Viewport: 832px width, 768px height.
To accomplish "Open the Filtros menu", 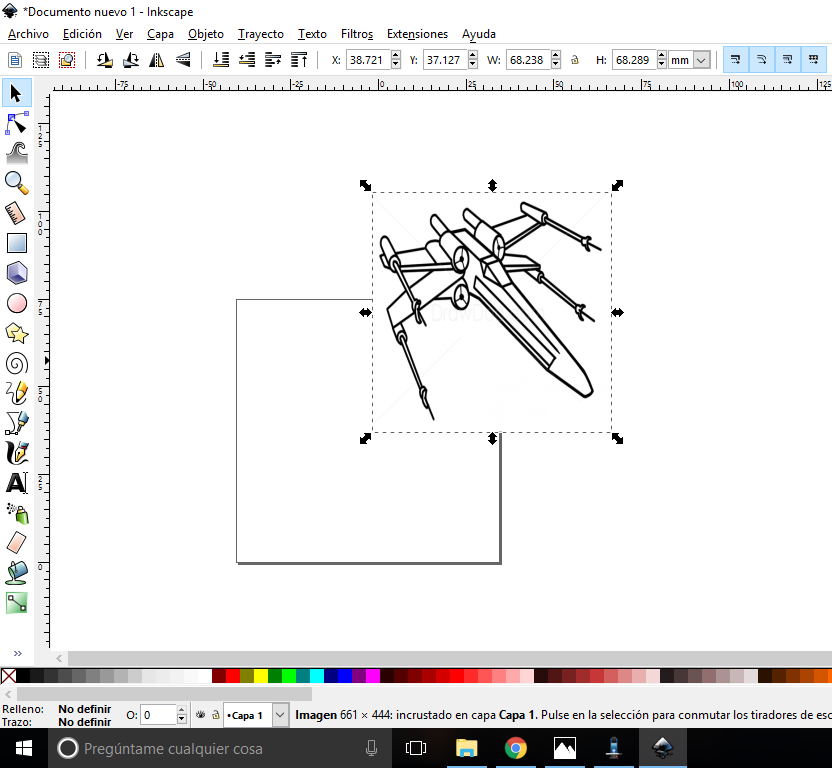I will click(x=357, y=34).
